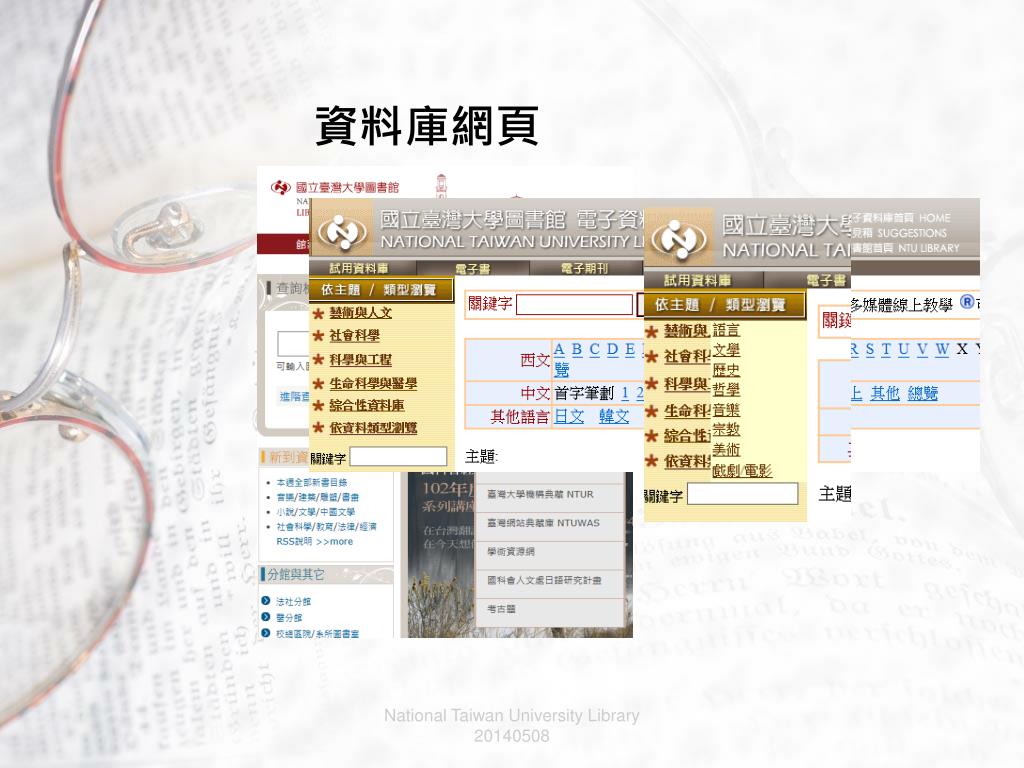Screen dimensions: 1024x768
Task: Open the 電子期刊 tab
Action: [584, 268]
